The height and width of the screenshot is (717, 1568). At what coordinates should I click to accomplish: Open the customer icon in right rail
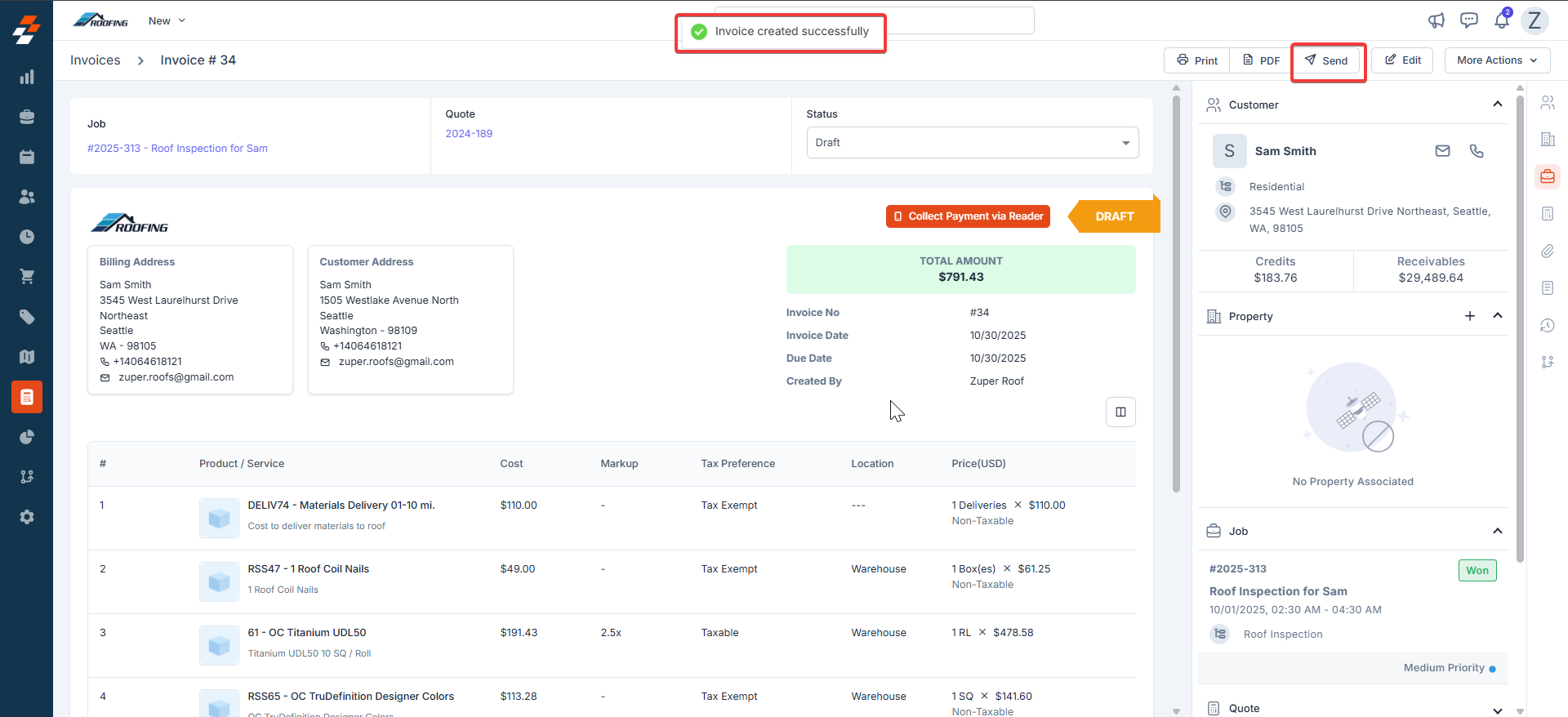[1548, 102]
